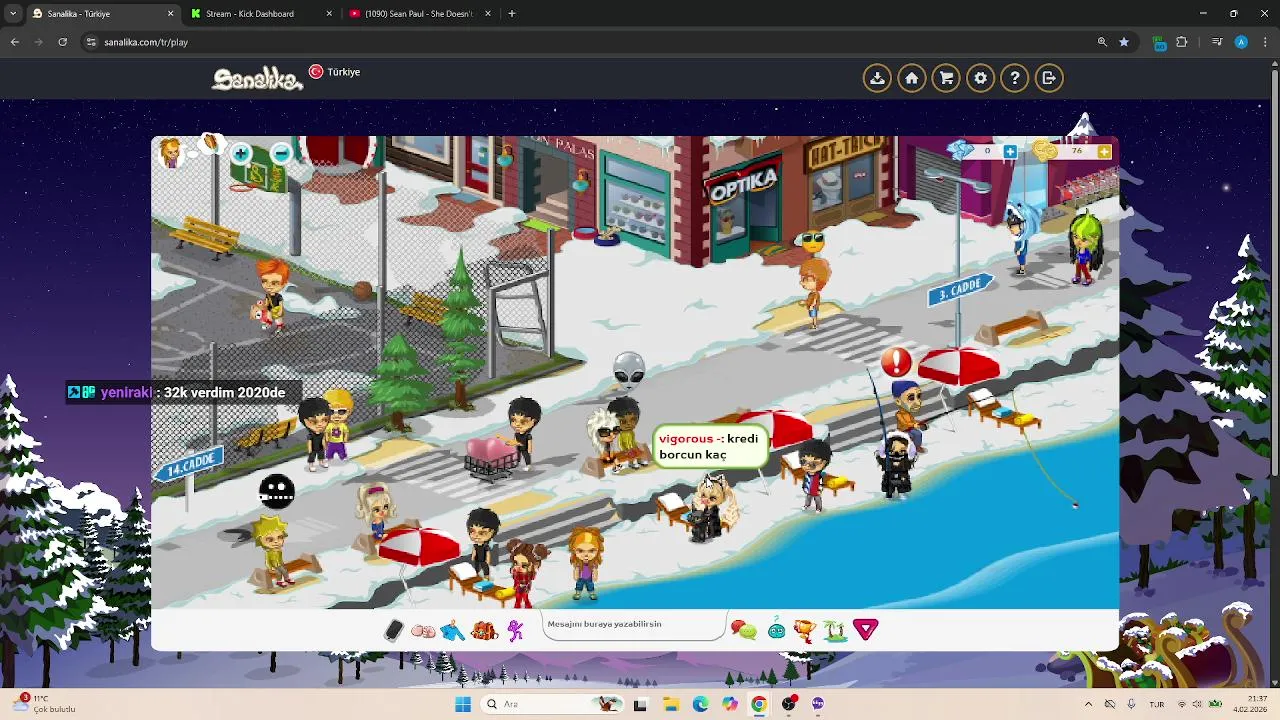Click the Windows taskbar search box
This screenshot has height=720, width=1280.
(x=552, y=704)
